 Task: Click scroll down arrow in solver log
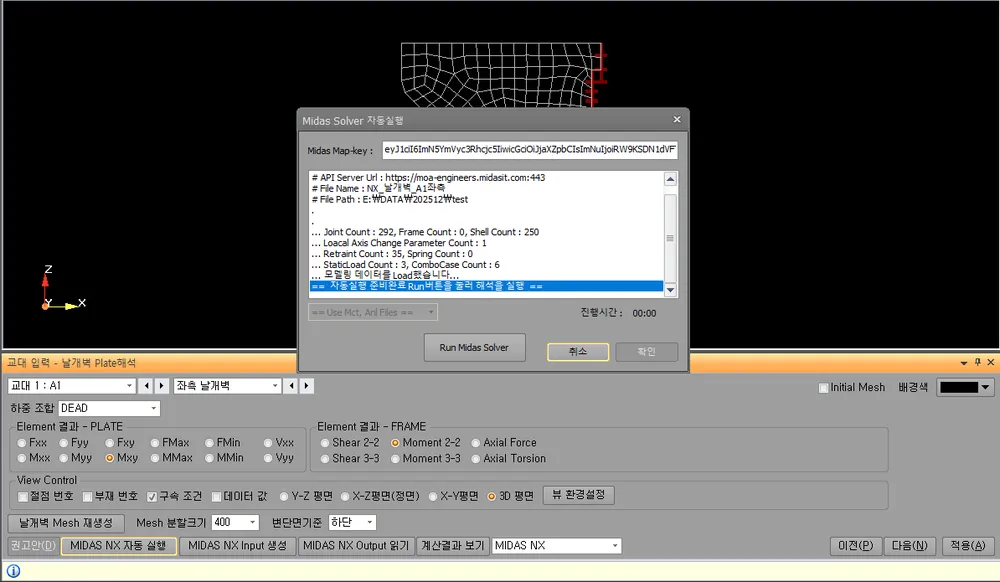click(670, 289)
